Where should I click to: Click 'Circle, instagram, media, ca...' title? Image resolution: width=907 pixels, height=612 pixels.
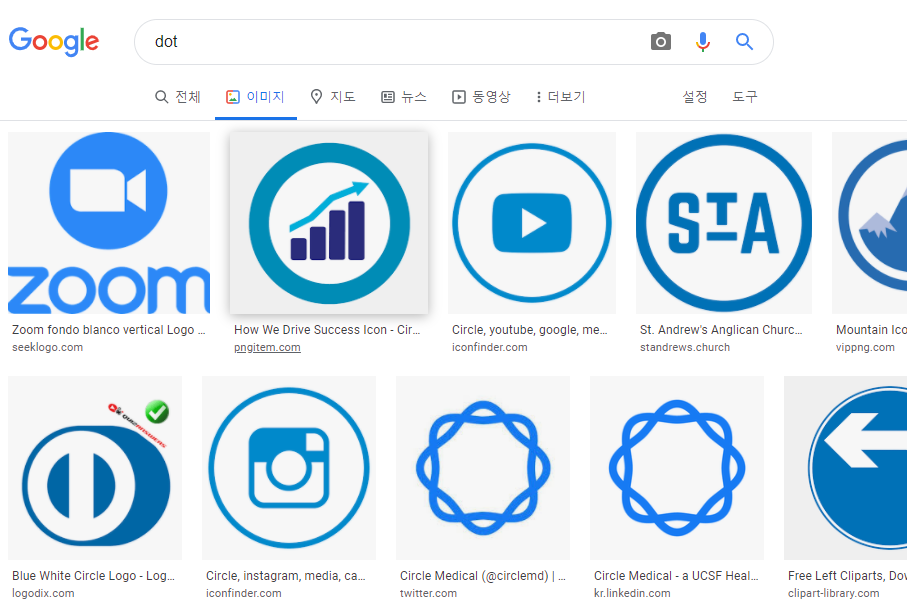(x=286, y=576)
